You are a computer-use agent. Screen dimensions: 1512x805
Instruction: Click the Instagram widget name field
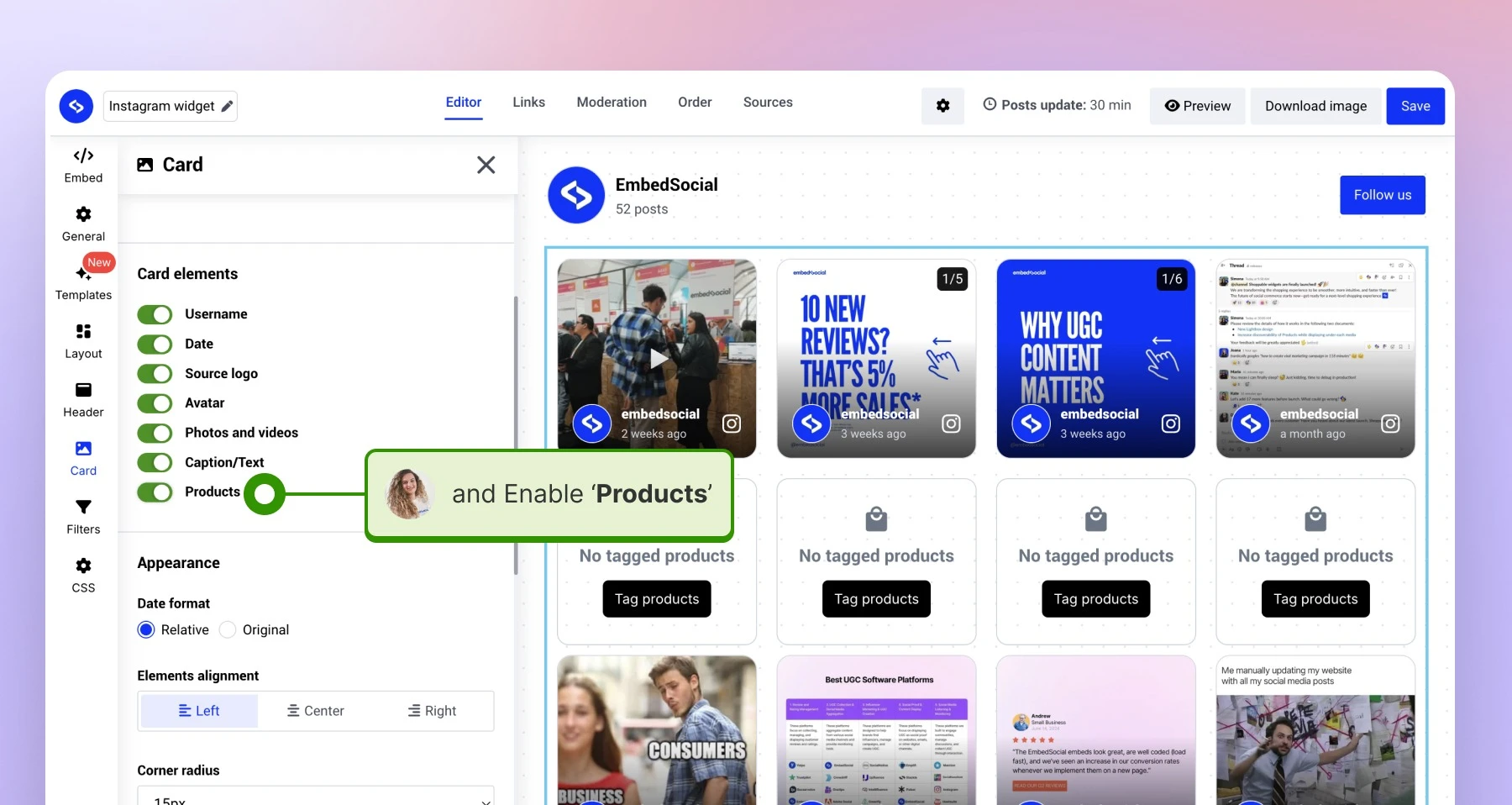[171, 106]
